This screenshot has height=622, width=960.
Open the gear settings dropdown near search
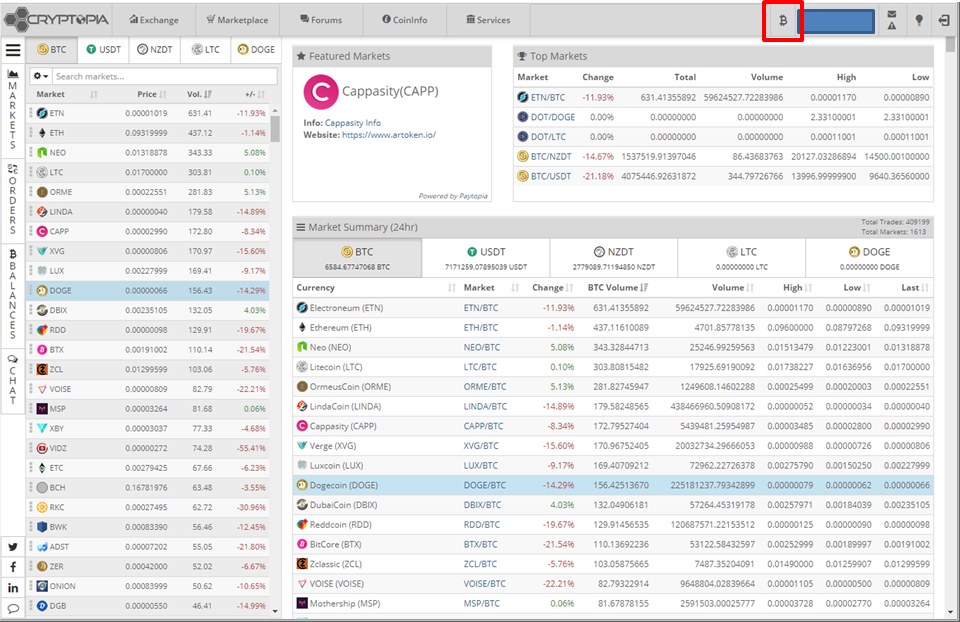(40, 77)
